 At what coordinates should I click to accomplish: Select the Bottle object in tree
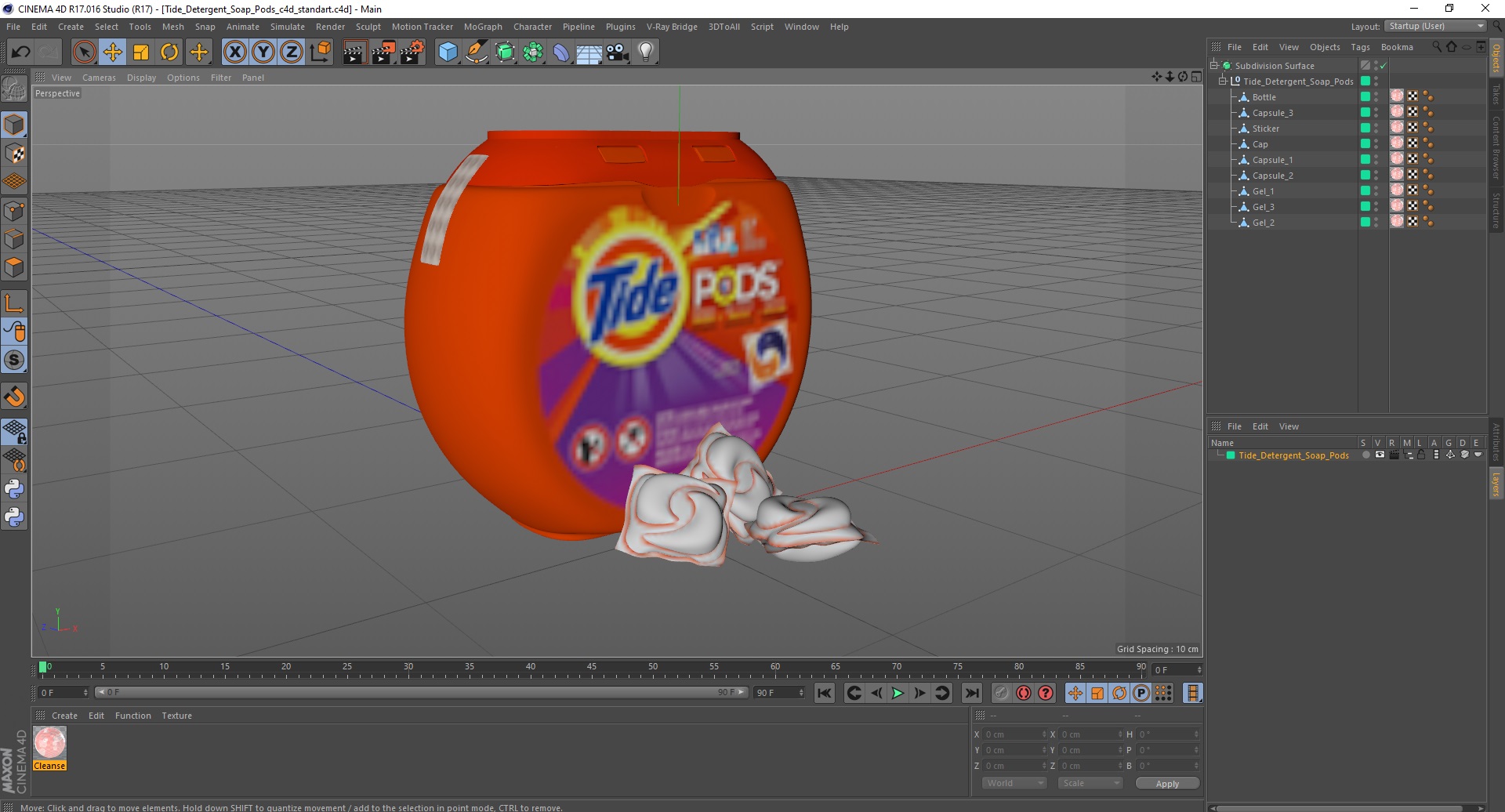tap(1264, 97)
